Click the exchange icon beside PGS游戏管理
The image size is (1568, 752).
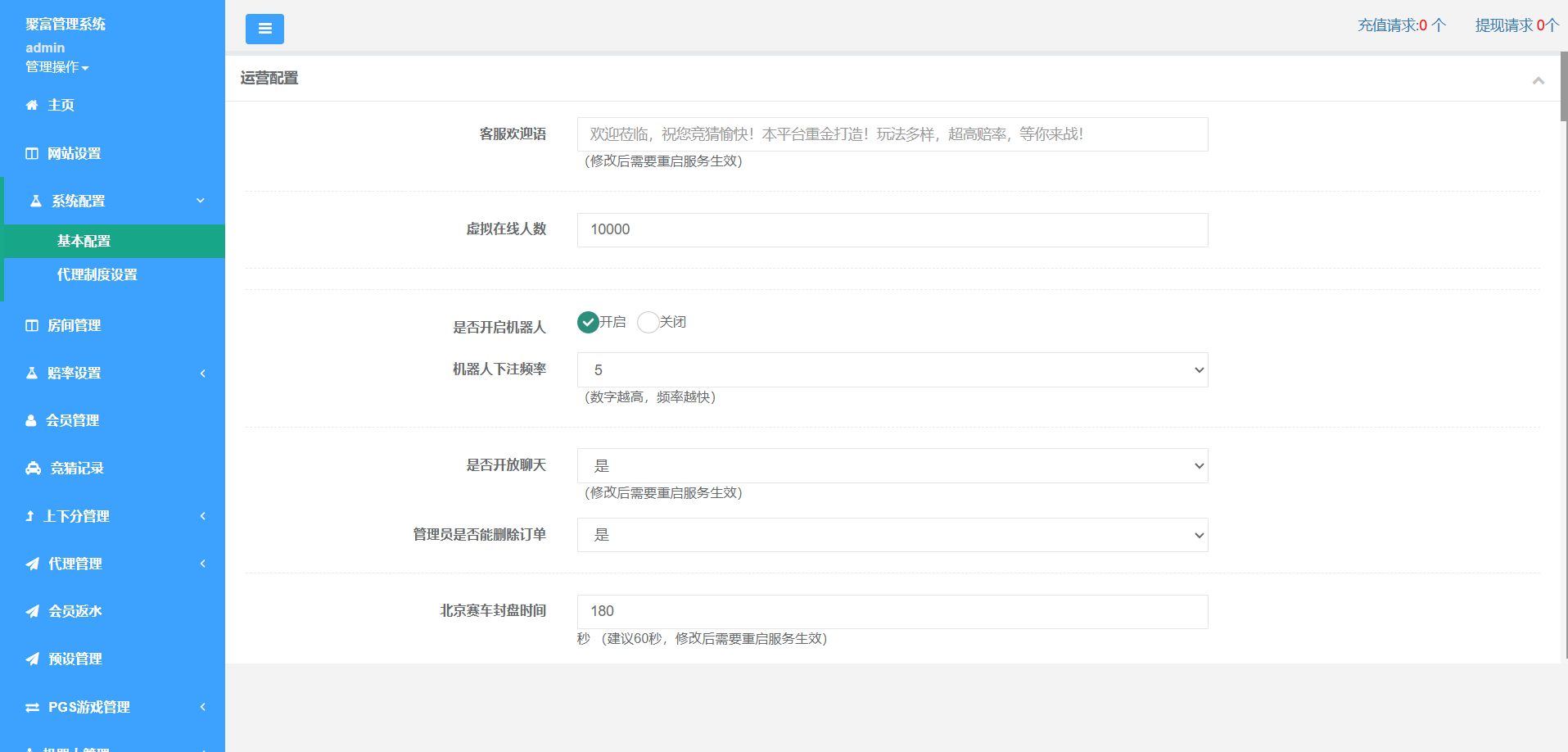[x=33, y=707]
